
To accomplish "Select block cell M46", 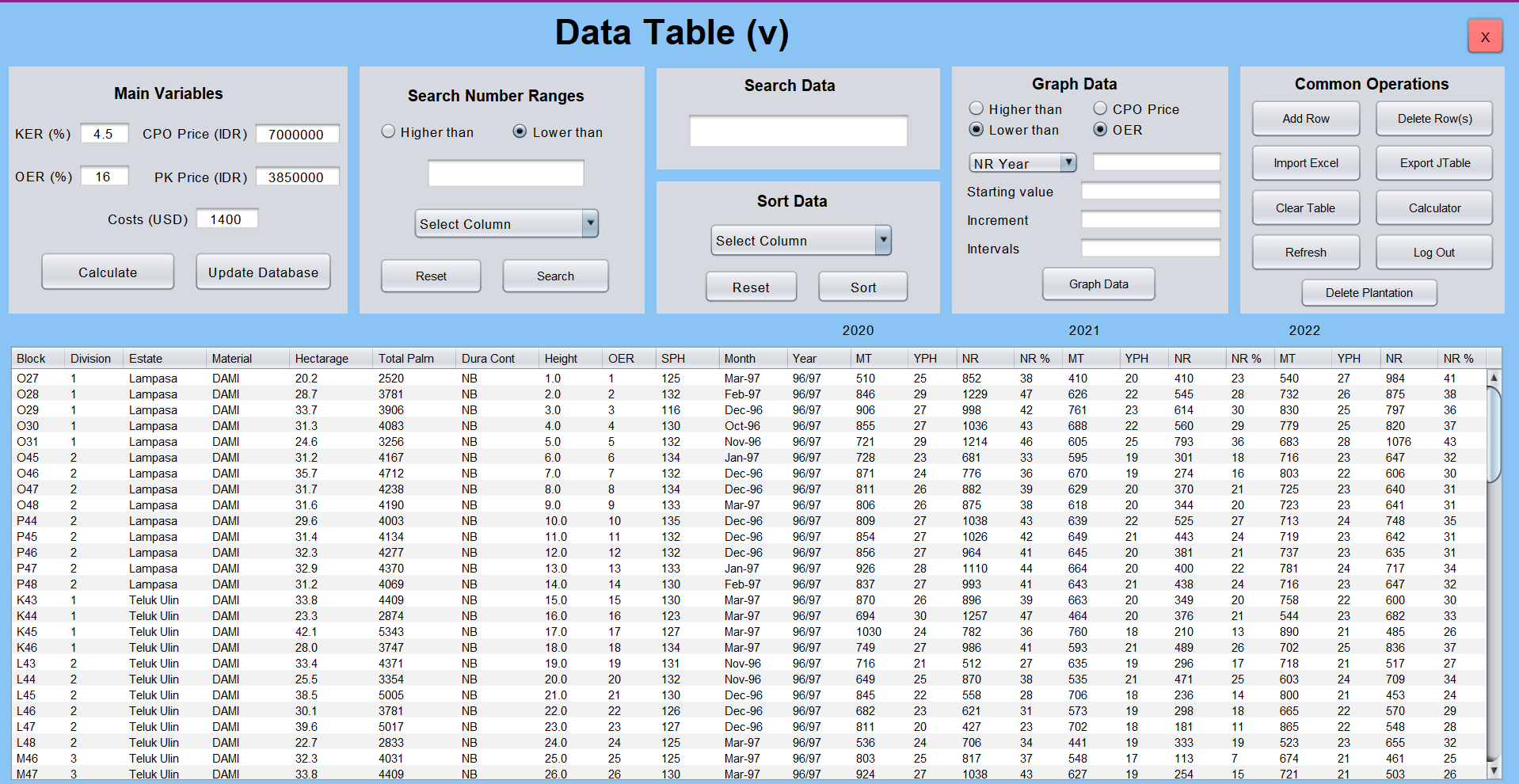I will tap(38, 758).
